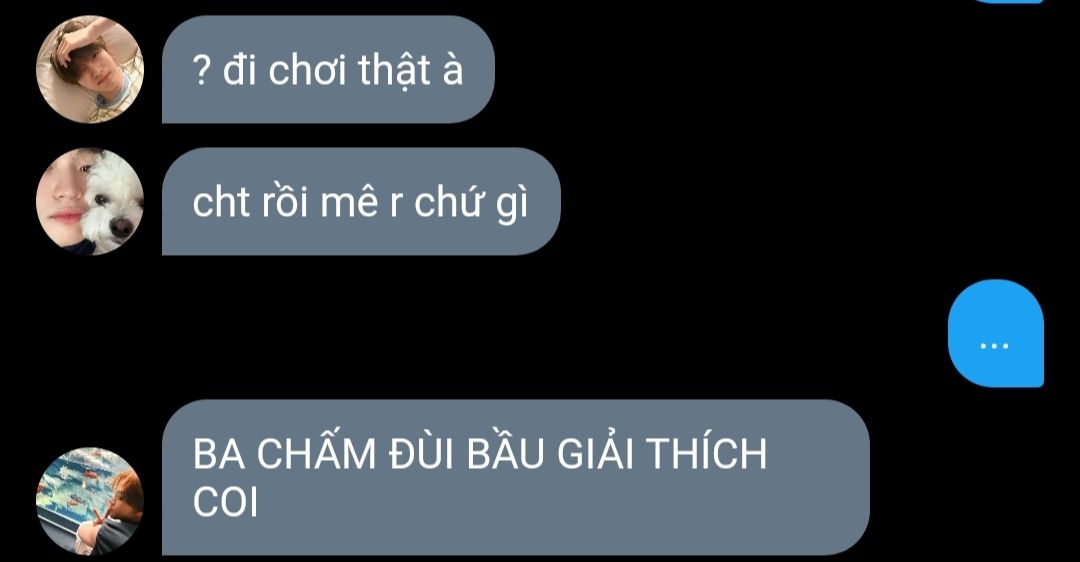Image resolution: width=1080 pixels, height=562 pixels.
Task: Select the blue outgoing message bubble
Action: coord(996,333)
